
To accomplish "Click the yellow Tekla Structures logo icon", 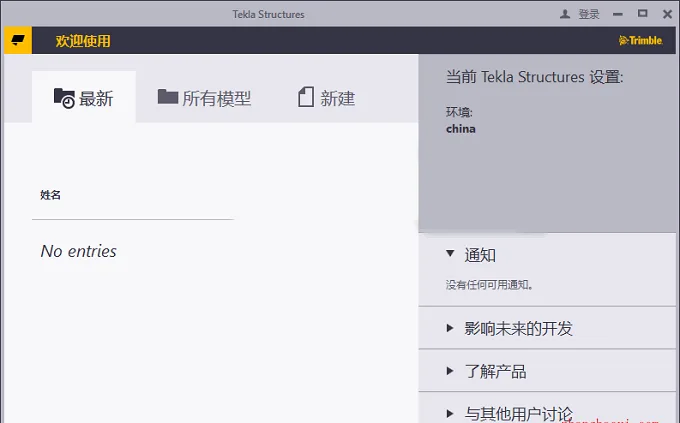I will 18,40.
